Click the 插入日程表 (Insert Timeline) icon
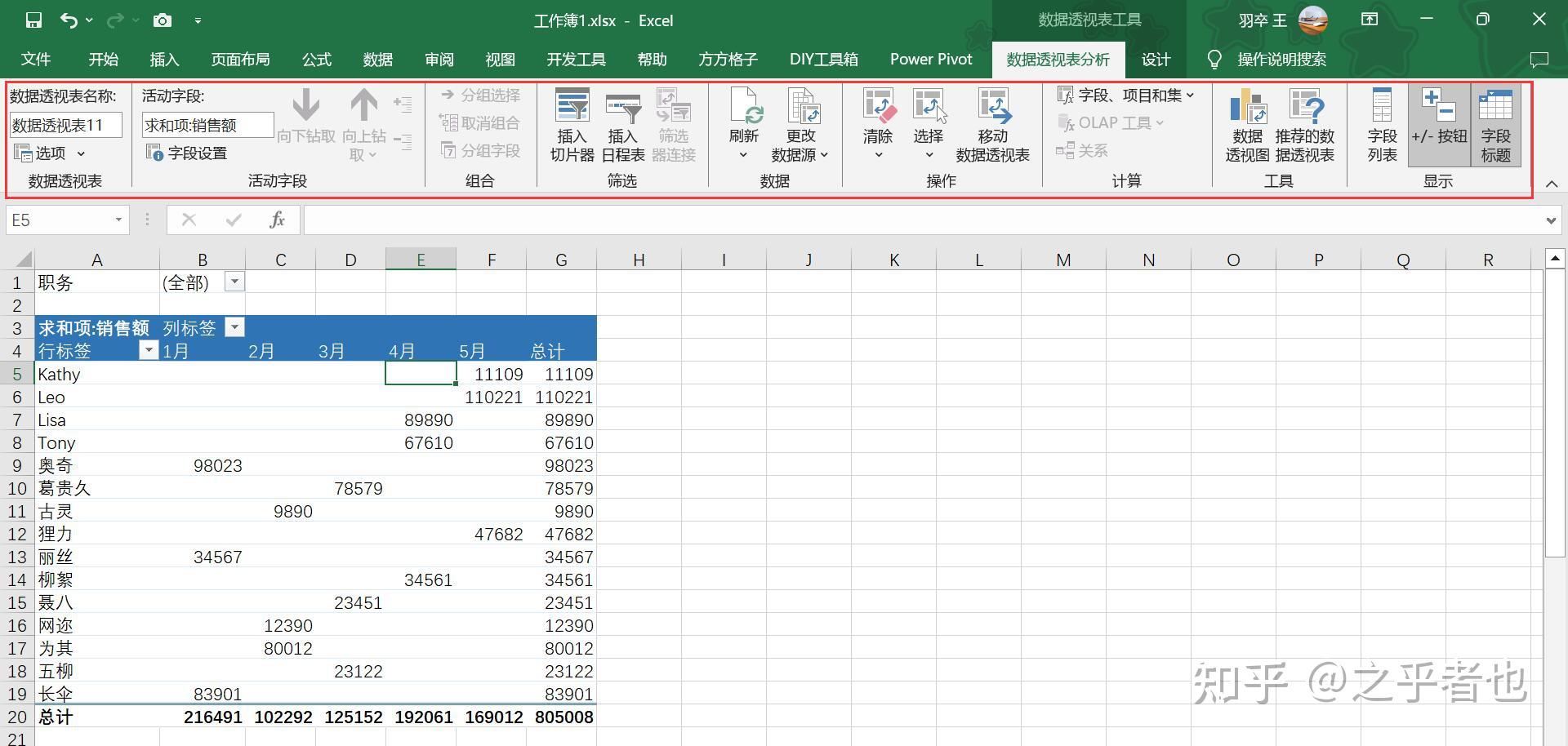The height and width of the screenshot is (746, 1568). click(x=622, y=122)
